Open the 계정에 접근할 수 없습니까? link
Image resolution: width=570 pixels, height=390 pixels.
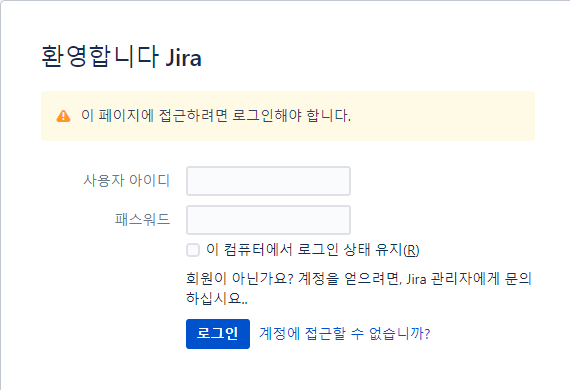(x=345, y=333)
